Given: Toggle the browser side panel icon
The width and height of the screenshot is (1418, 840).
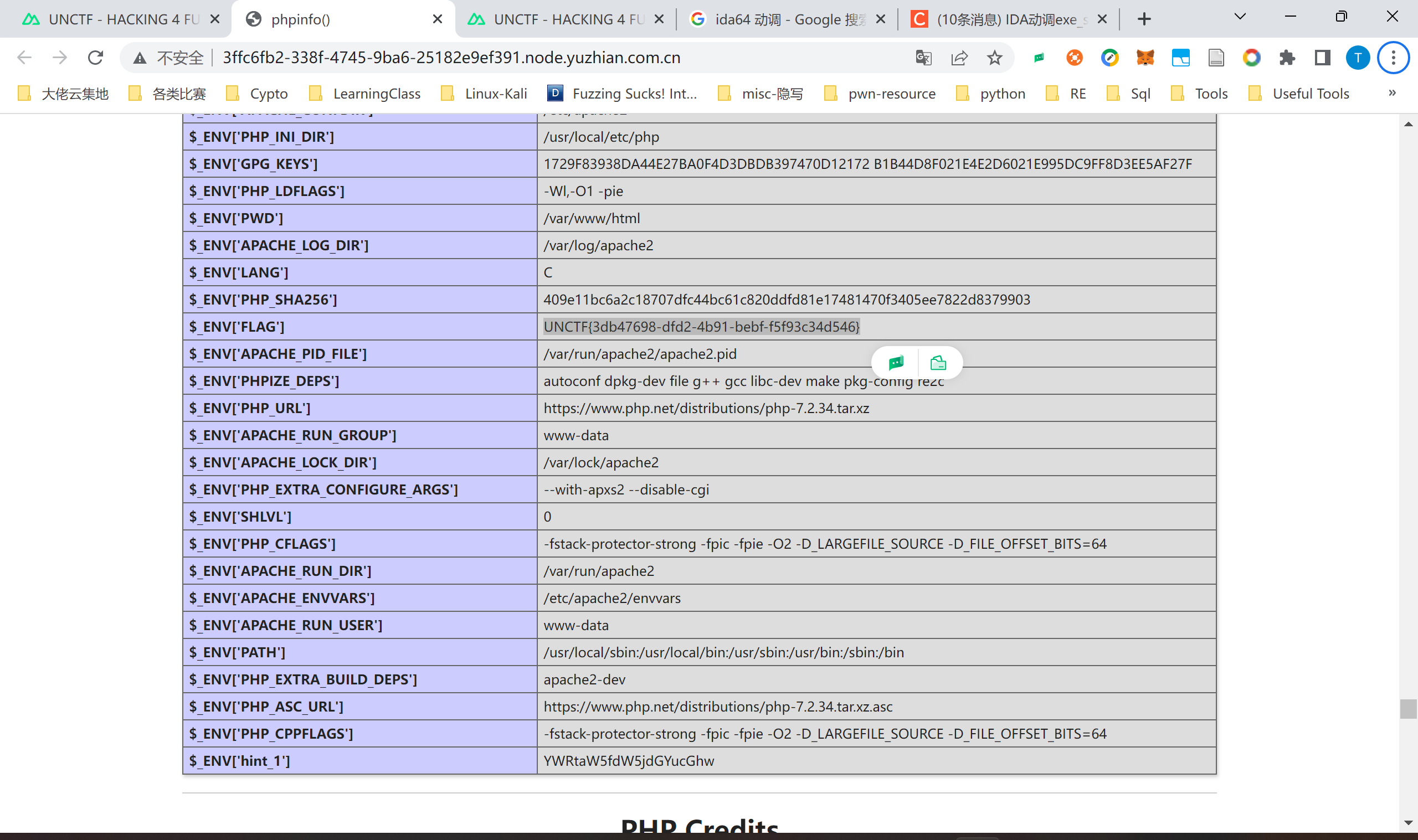Looking at the screenshot, I should [x=1322, y=58].
